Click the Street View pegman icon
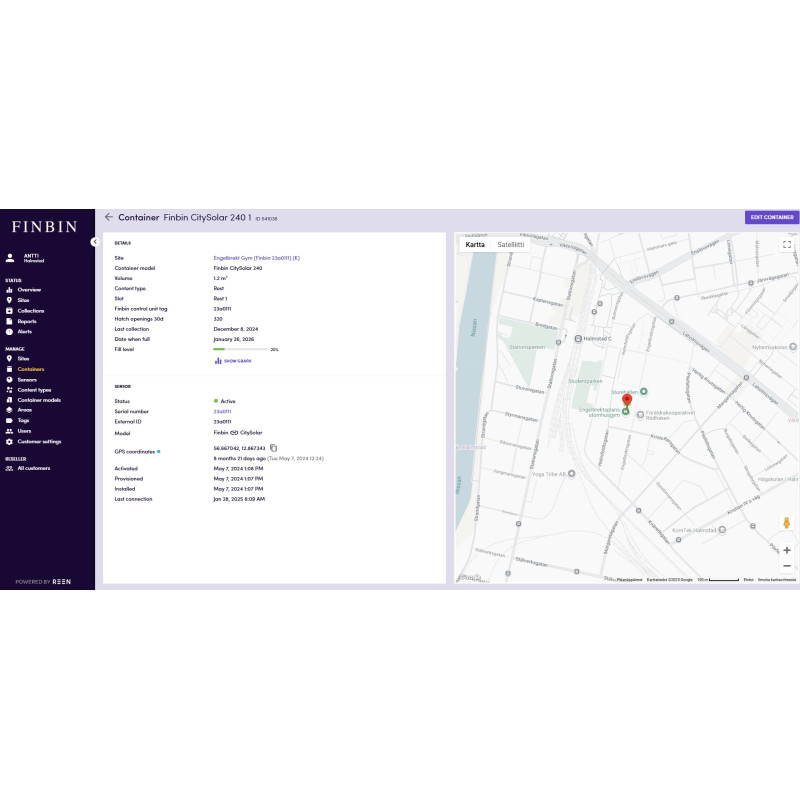The height and width of the screenshot is (800, 800). tap(787, 523)
